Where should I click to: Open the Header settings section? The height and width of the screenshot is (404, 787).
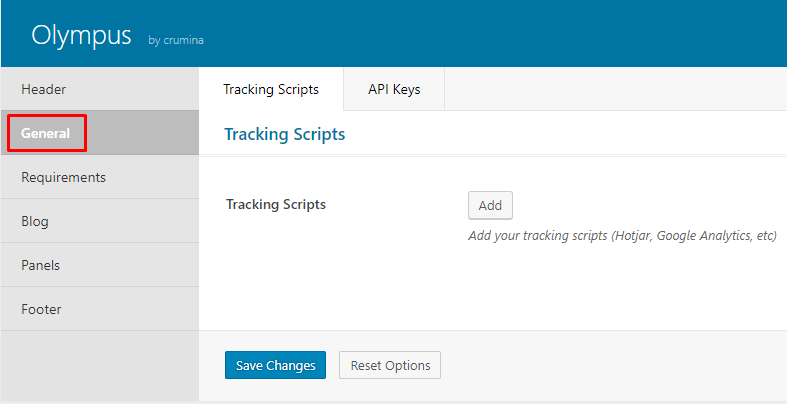tap(99, 89)
